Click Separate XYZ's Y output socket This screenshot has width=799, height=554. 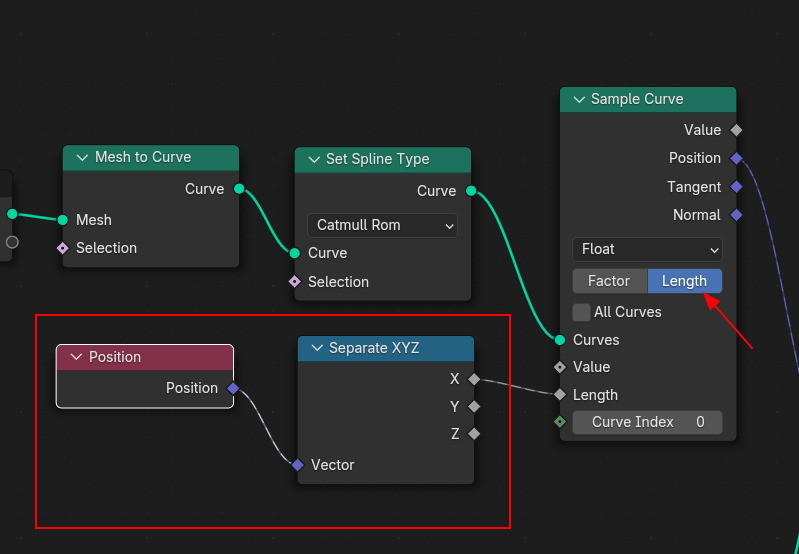click(474, 407)
